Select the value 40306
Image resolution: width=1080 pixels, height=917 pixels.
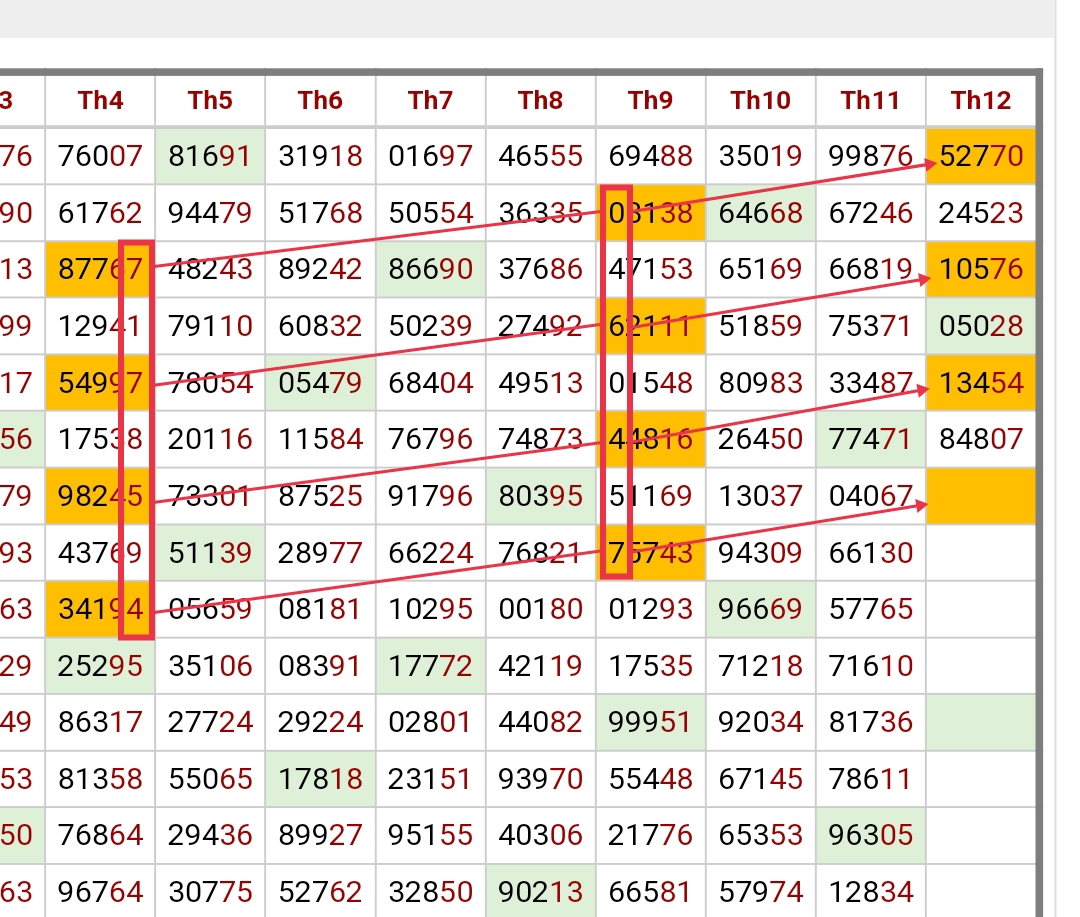pos(541,836)
